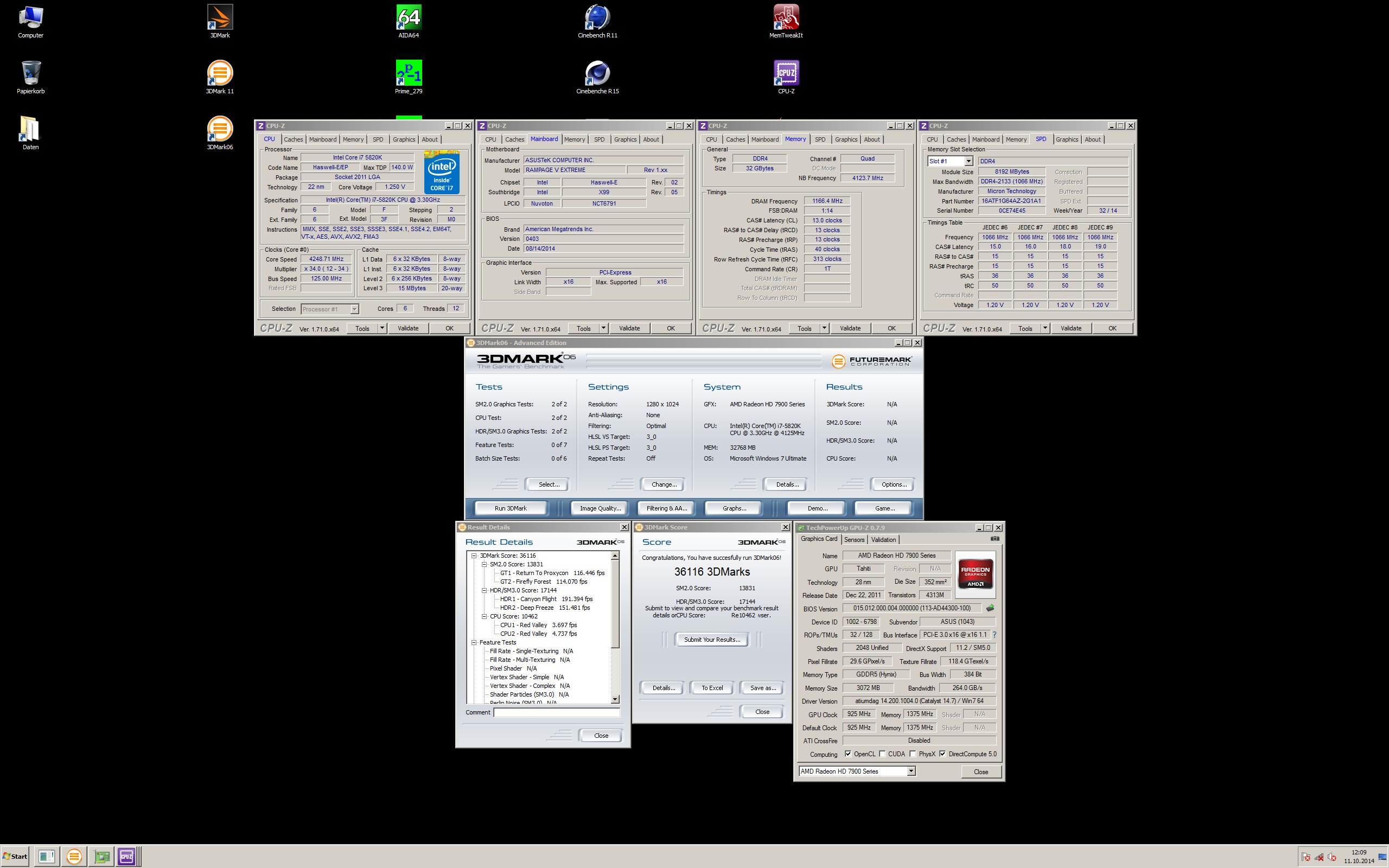Open the MemTweakIt desktop icon
The image size is (1389, 868).
[786, 18]
